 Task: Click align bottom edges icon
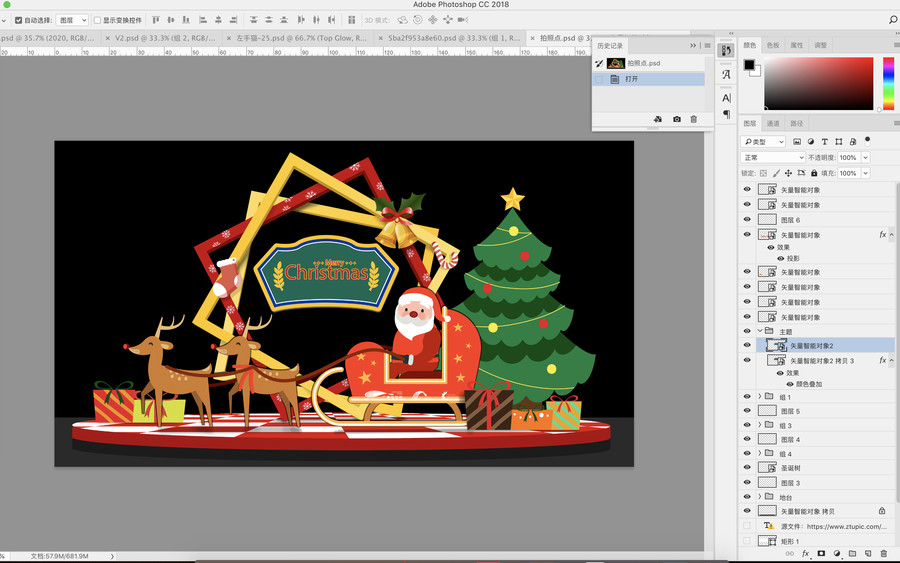pos(186,20)
